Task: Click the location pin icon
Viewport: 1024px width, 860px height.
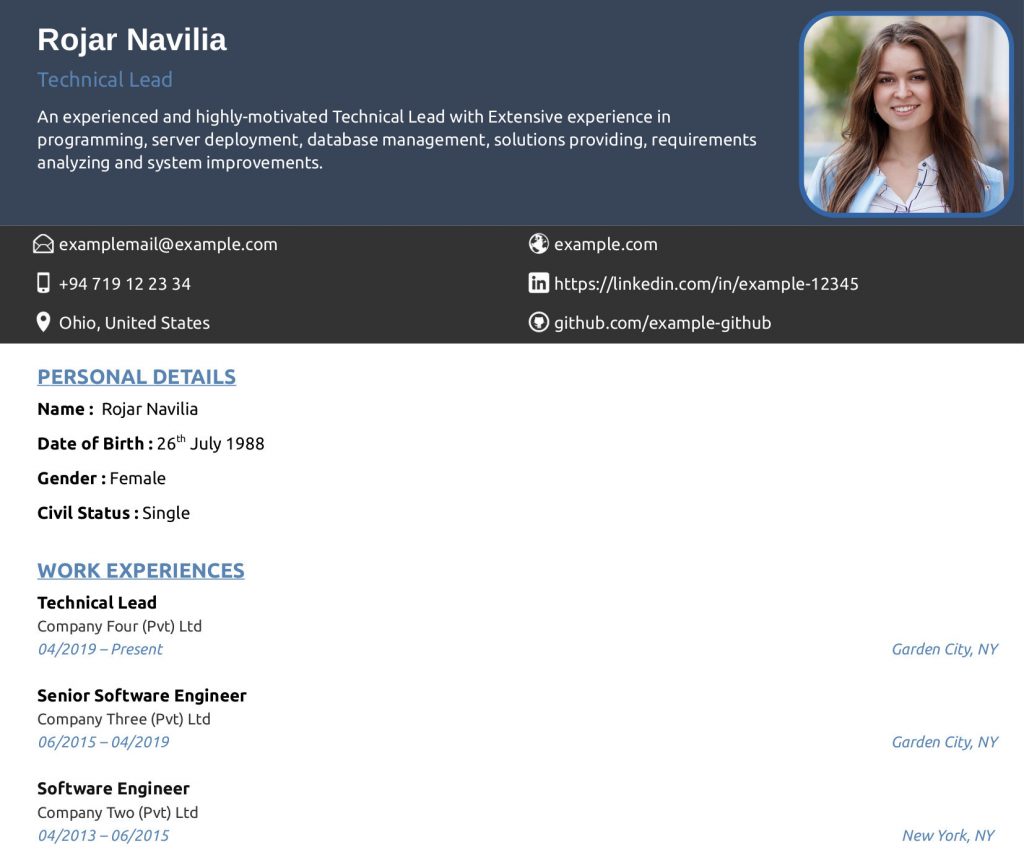Action: coord(43,322)
